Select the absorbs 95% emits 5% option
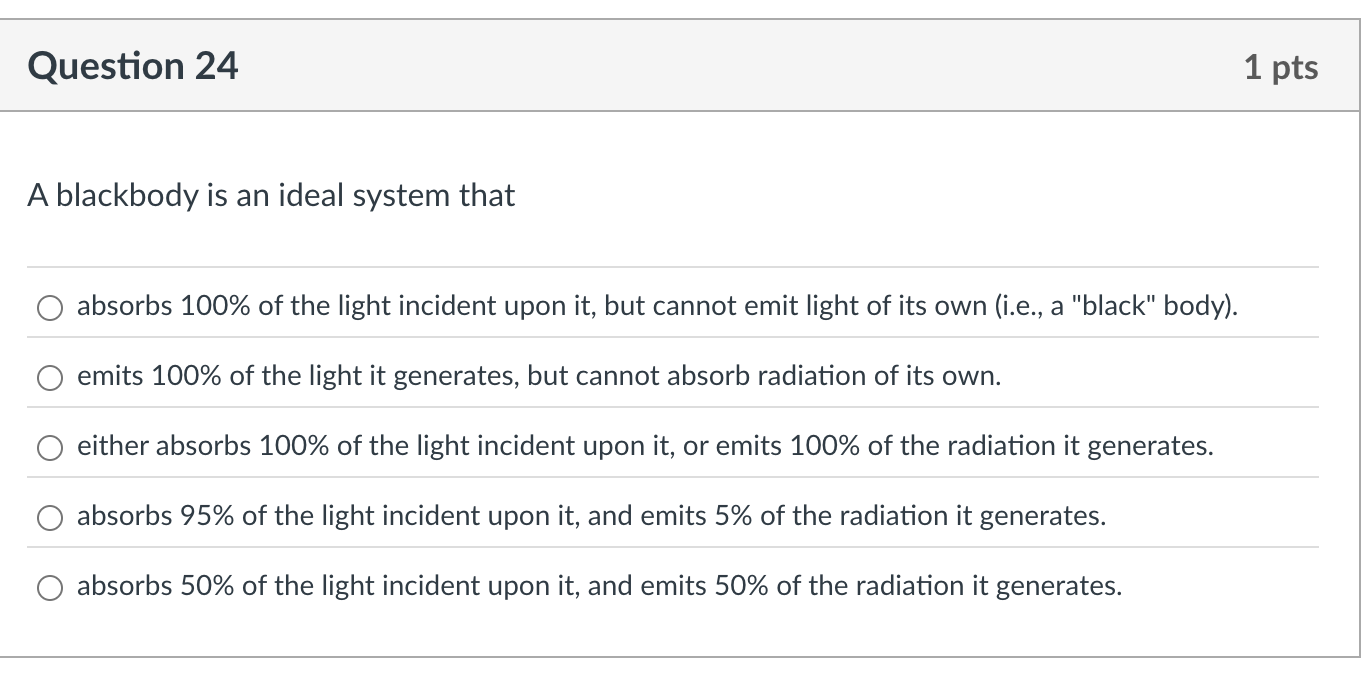 pos(49,517)
